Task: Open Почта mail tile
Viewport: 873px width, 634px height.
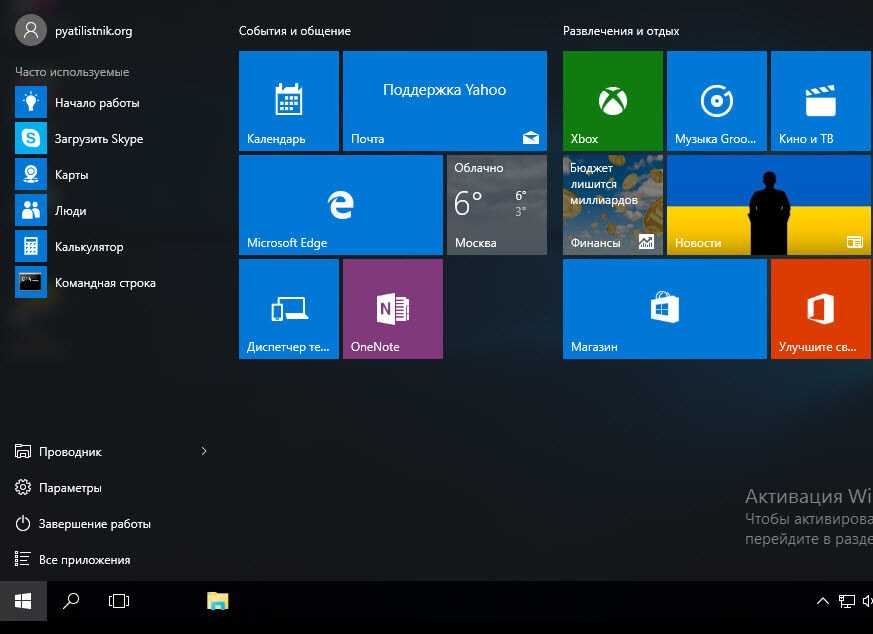Action: pyautogui.click(x=444, y=101)
